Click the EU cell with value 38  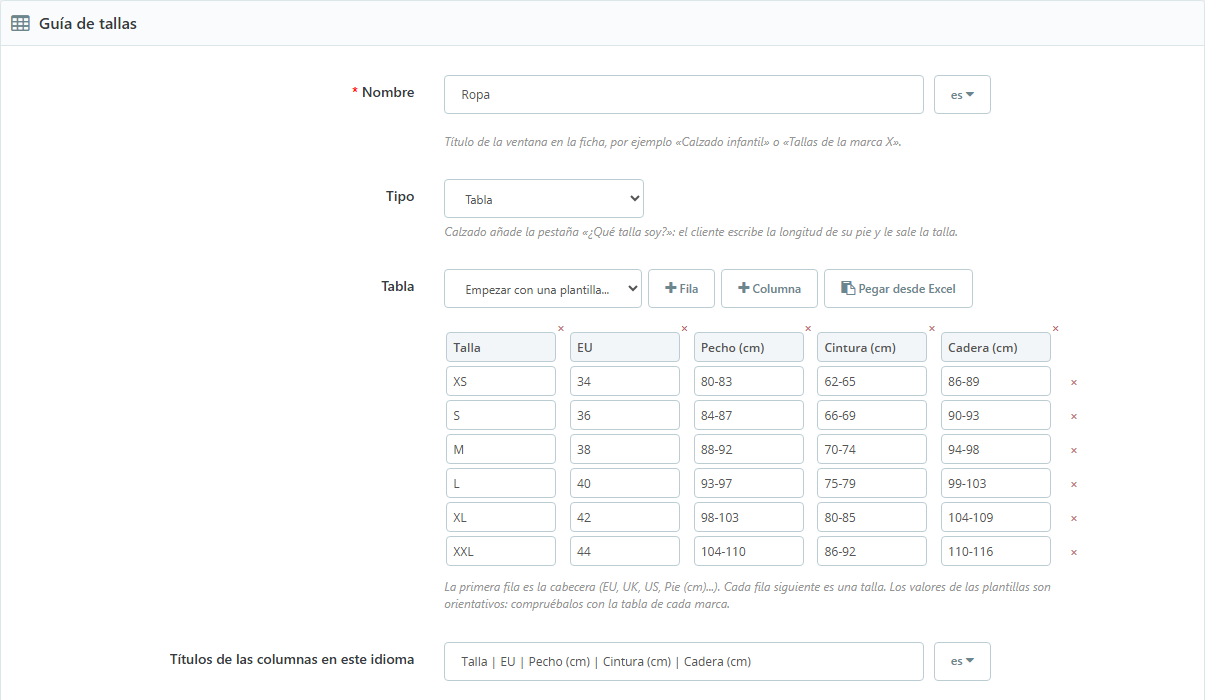625,449
